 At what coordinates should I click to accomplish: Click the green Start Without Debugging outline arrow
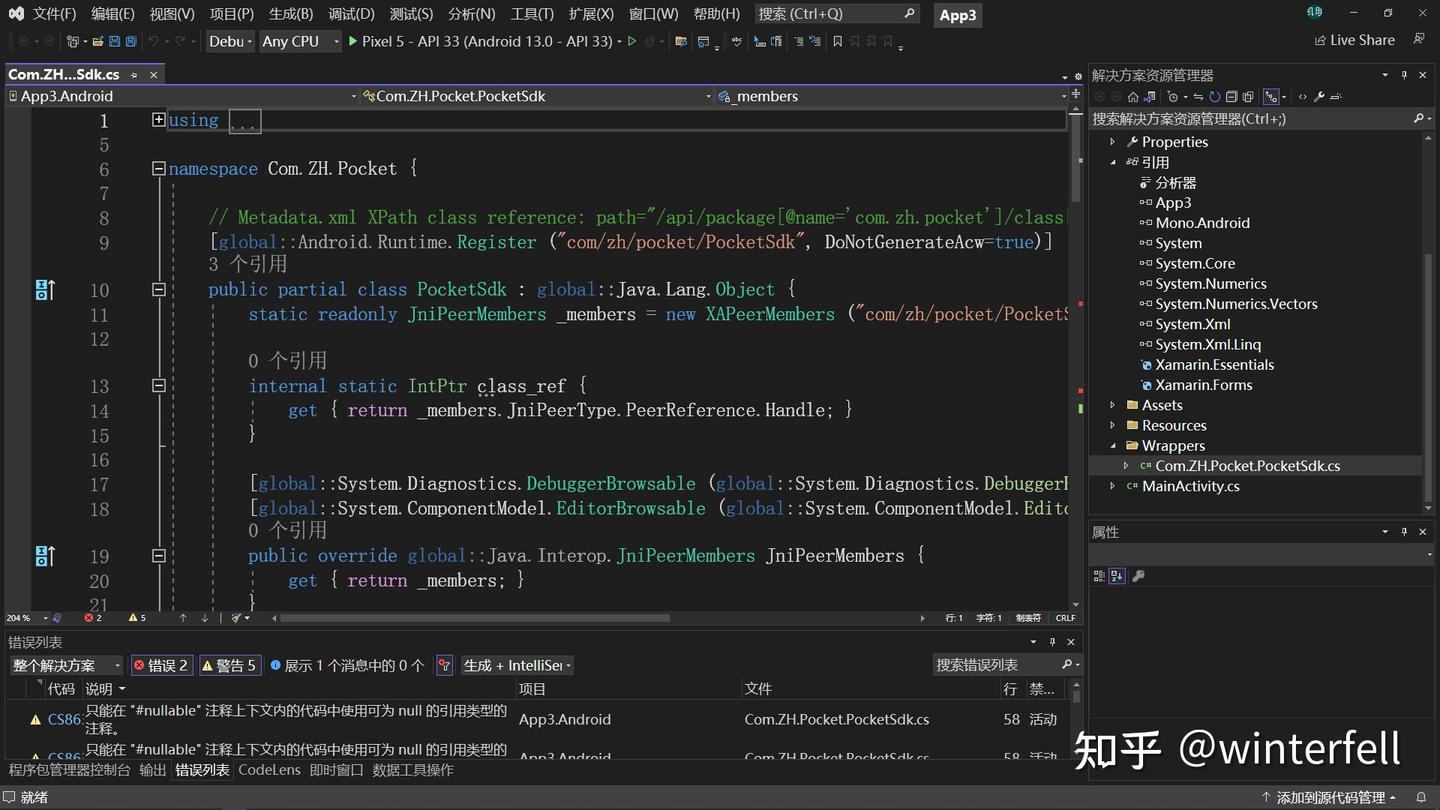[x=632, y=42]
